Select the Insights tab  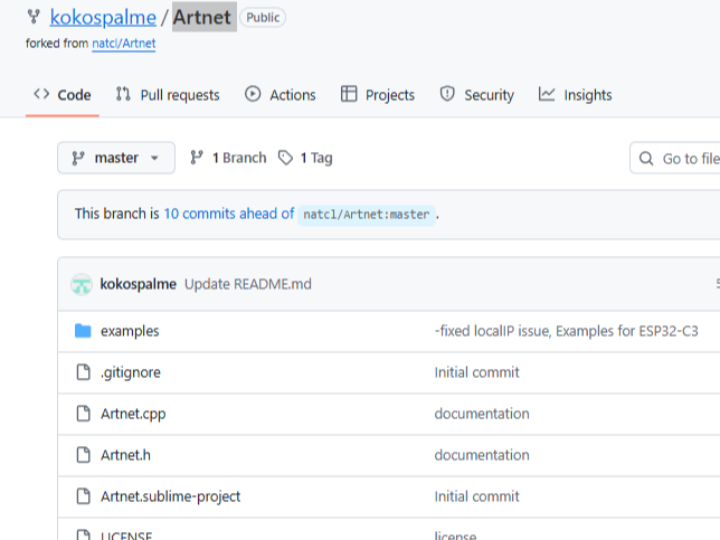[575, 95]
